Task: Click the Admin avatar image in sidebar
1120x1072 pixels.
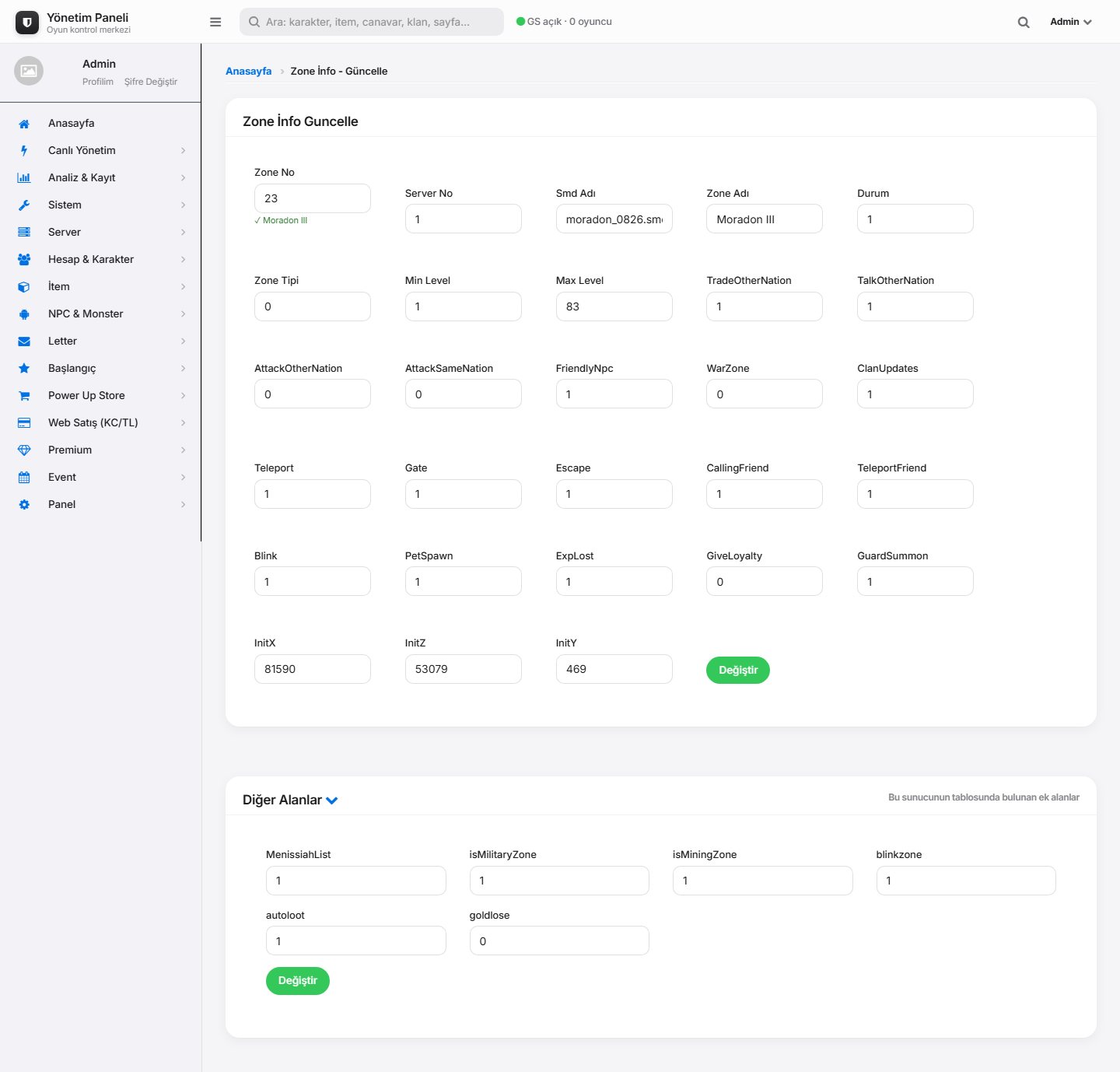Action: (29, 71)
